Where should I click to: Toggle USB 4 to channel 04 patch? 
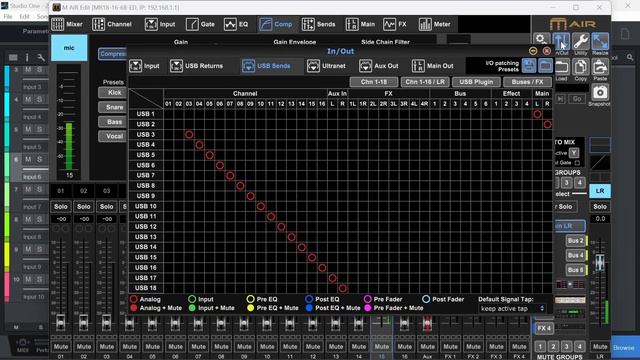(x=199, y=145)
